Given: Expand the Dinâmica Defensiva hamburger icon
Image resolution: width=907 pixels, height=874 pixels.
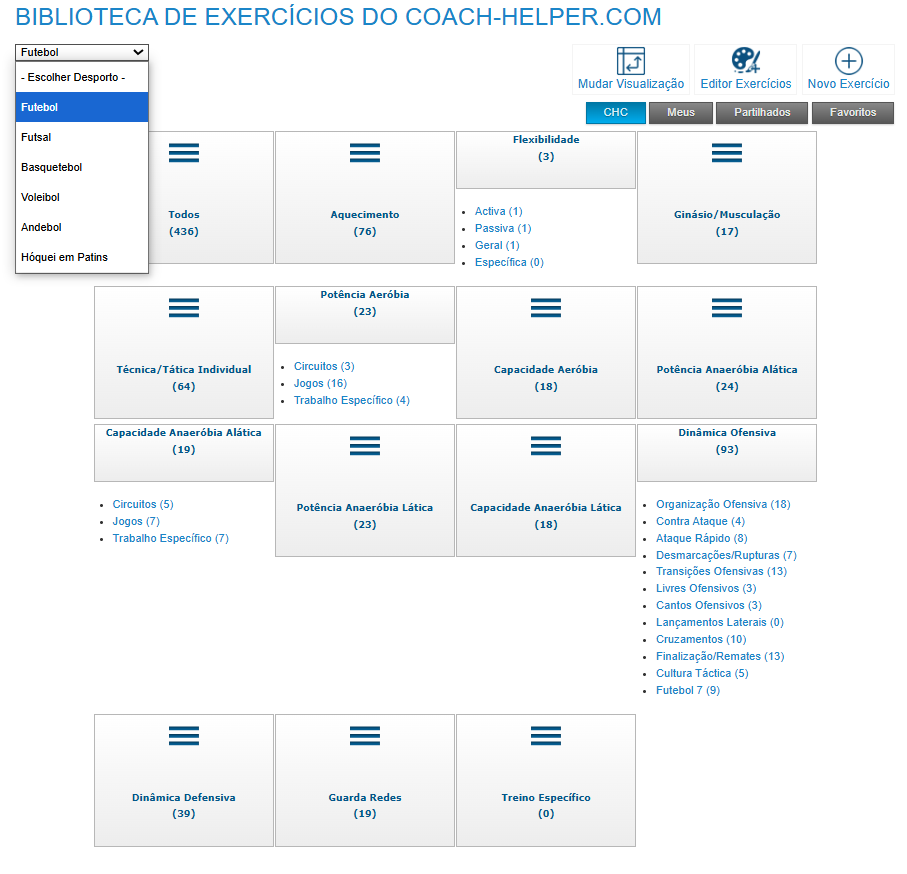Looking at the screenshot, I should click(x=184, y=736).
